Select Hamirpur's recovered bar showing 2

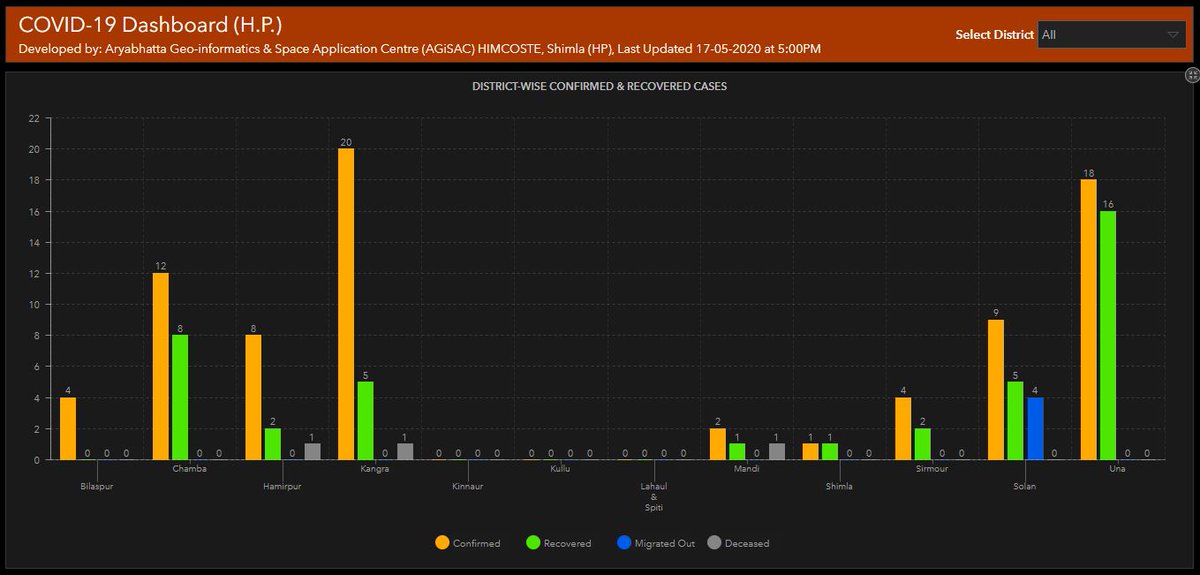[x=273, y=444]
